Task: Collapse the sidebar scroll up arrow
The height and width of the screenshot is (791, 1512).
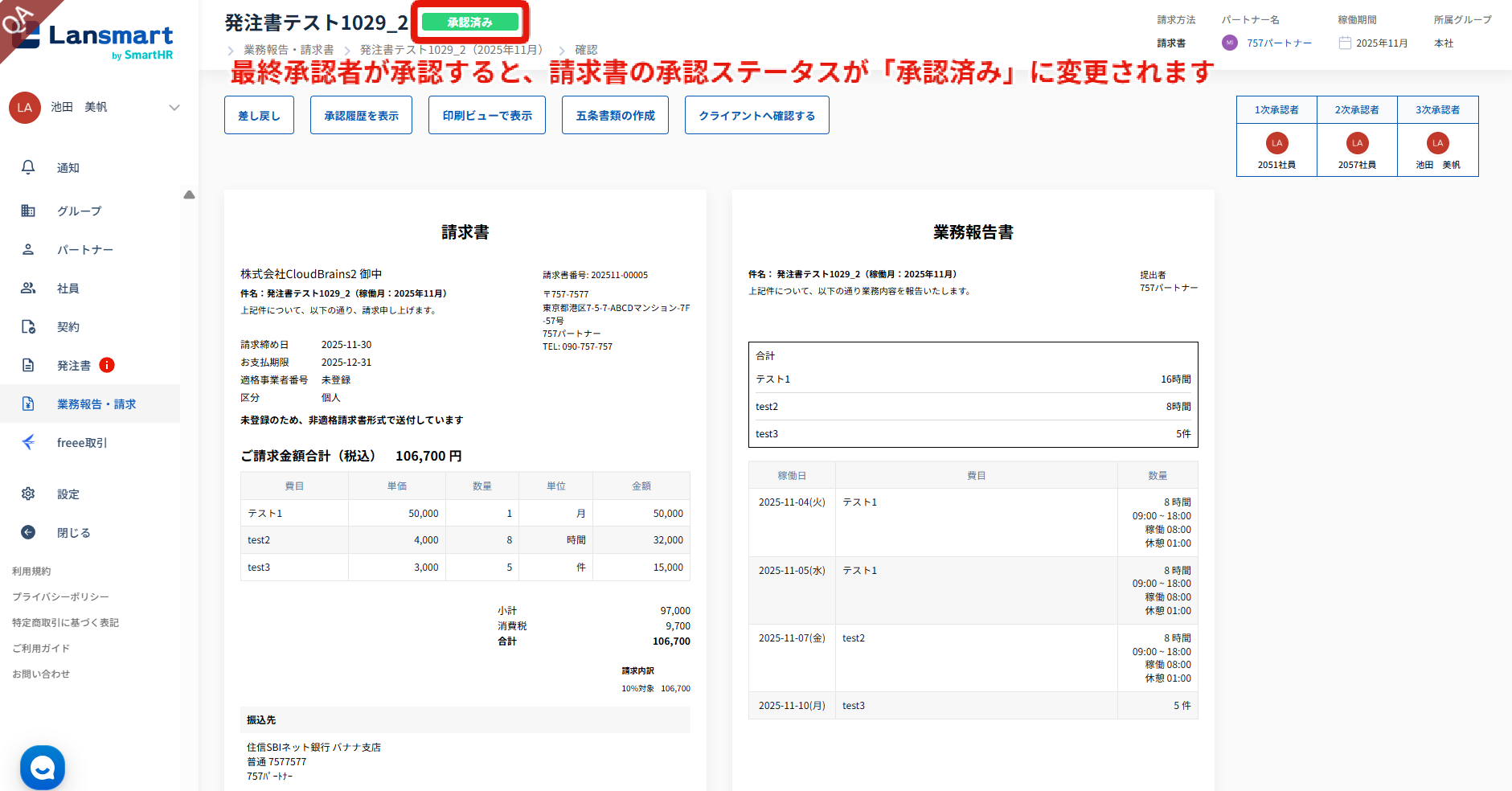Action: click(x=189, y=195)
